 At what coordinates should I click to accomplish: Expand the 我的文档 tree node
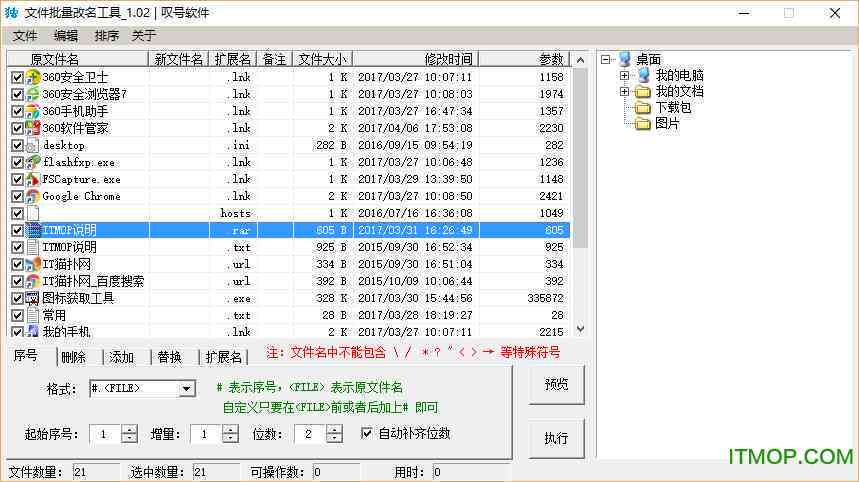click(x=625, y=91)
